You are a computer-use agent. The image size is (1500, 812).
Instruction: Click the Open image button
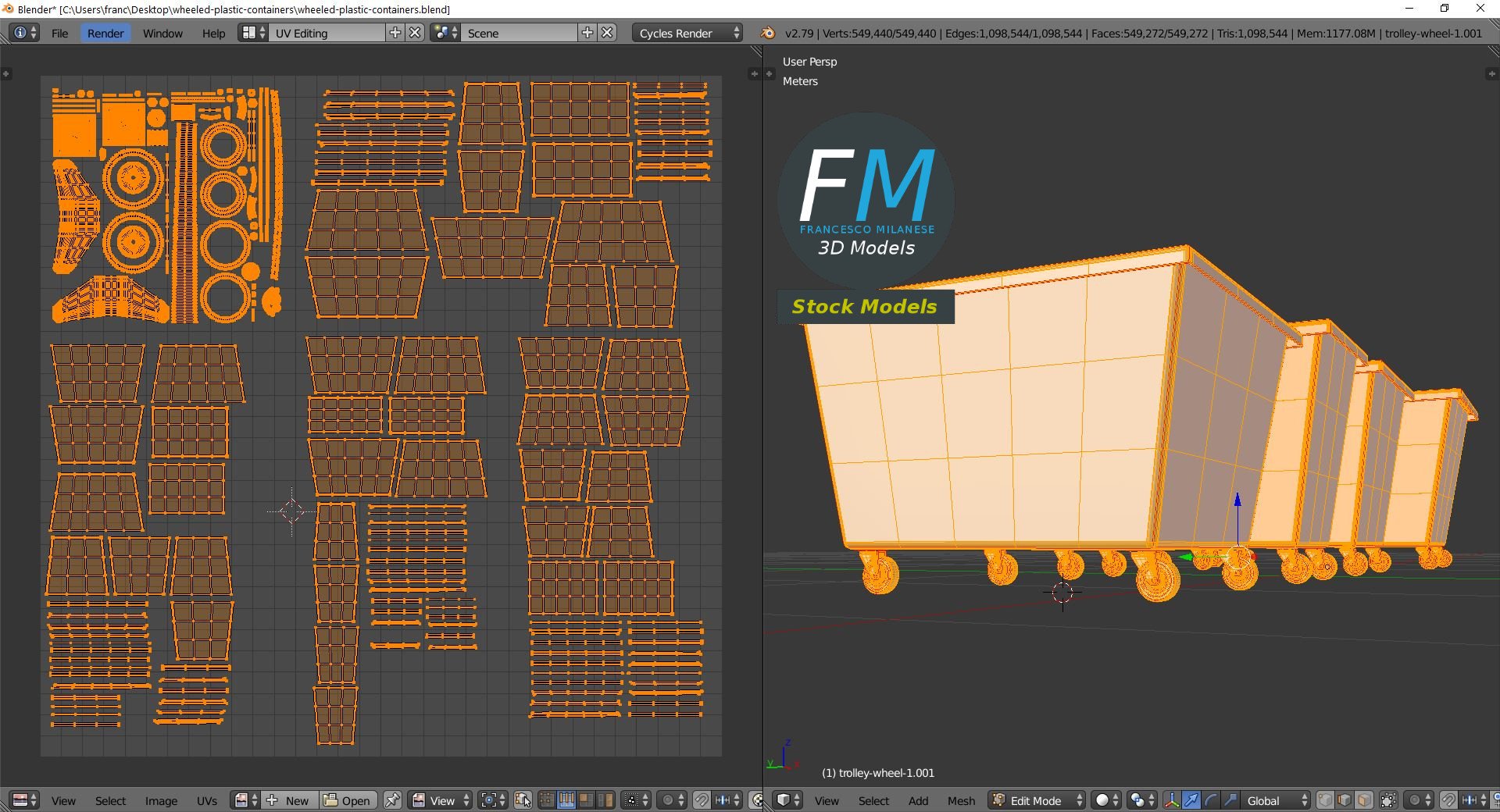(x=348, y=800)
